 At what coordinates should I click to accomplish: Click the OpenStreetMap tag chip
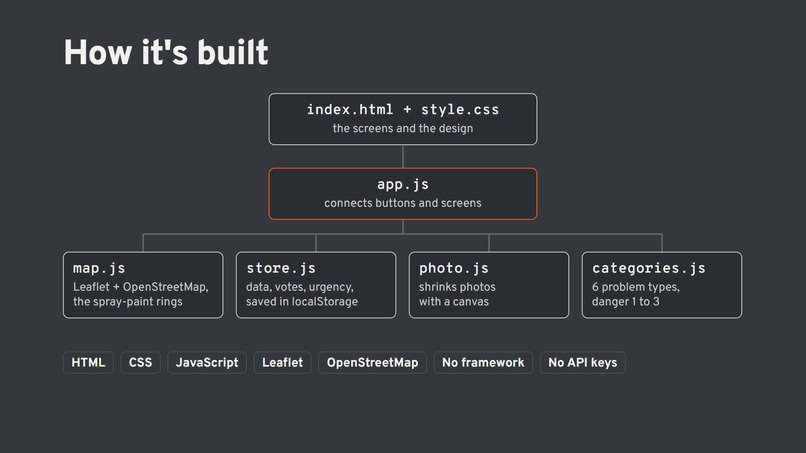372,363
